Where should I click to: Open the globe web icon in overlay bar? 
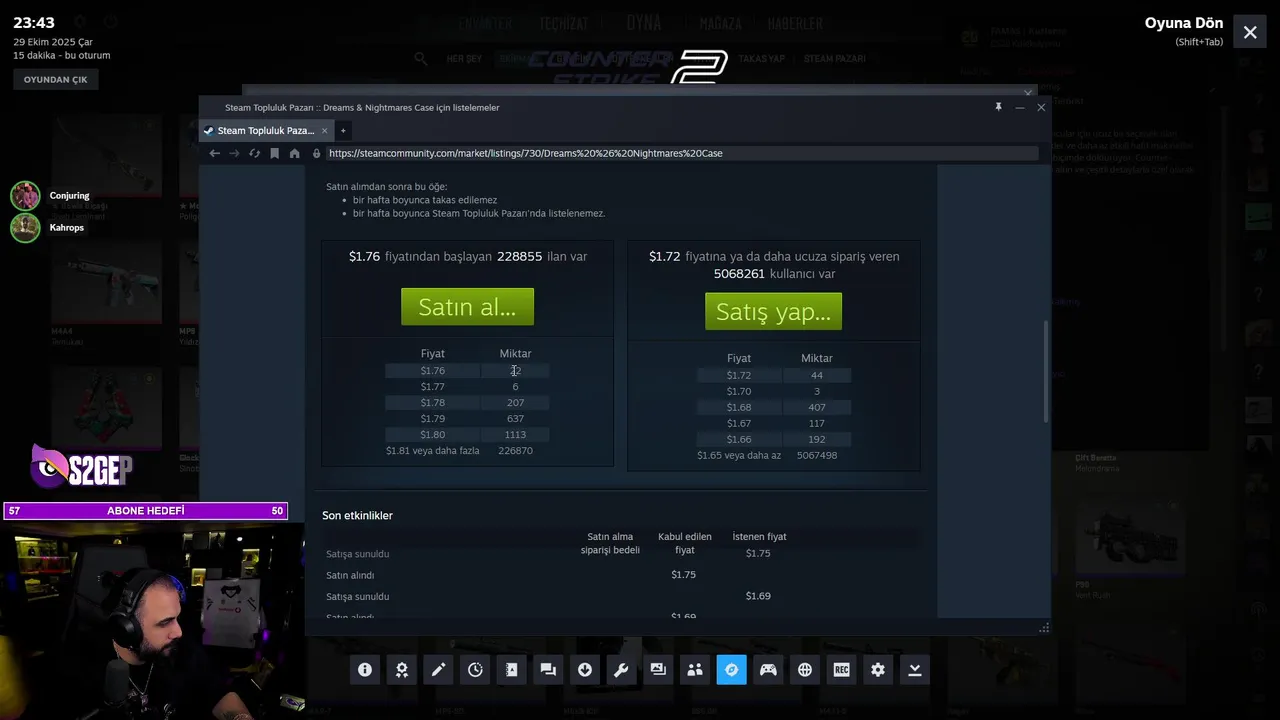pyautogui.click(x=805, y=670)
